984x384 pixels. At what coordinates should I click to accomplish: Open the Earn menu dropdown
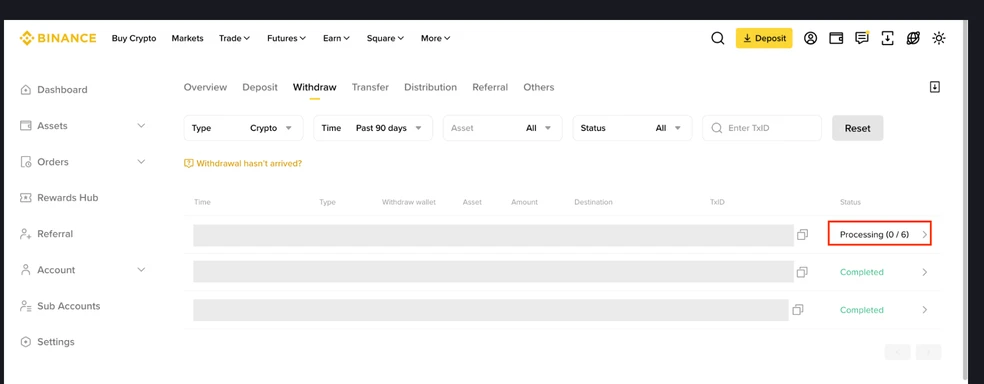click(336, 38)
